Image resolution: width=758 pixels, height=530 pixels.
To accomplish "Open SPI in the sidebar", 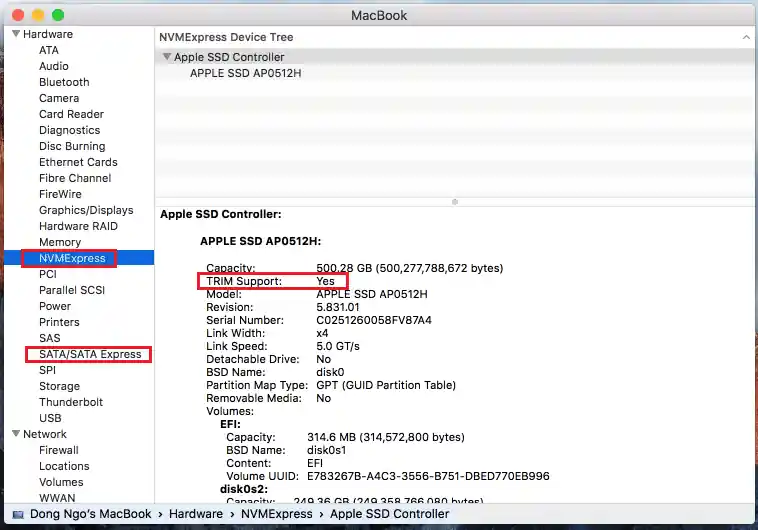I will (47, 370).
